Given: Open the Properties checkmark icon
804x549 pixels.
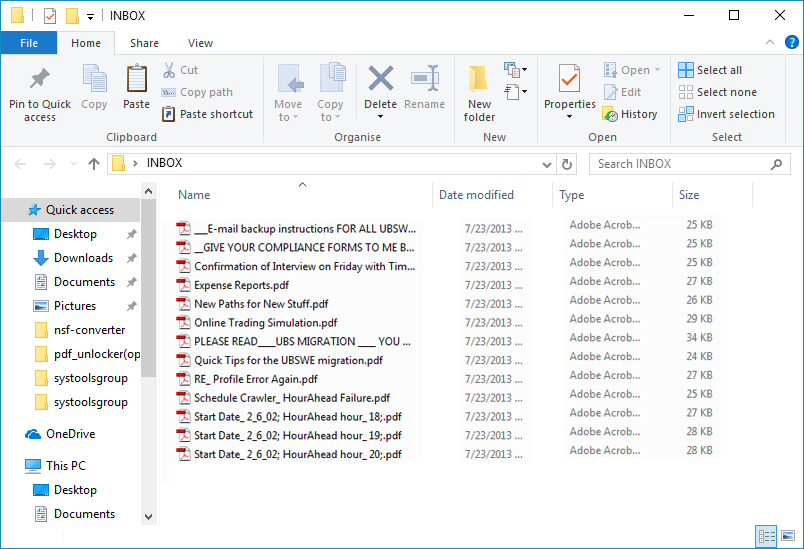Looking at the screenshot, I should [x=569, y=79].
